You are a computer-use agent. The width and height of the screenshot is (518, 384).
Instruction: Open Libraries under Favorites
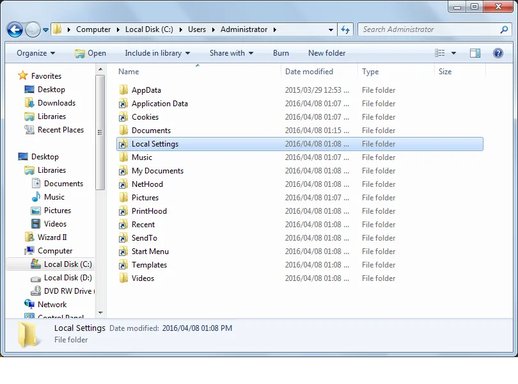(x=45, y=116)
